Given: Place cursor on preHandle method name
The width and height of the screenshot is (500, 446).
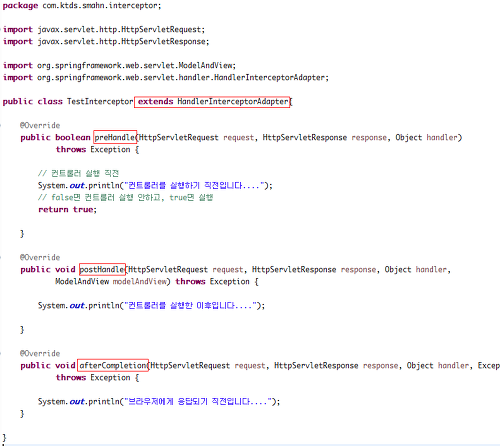Looking at the screenshot, I should coord(115,137).
